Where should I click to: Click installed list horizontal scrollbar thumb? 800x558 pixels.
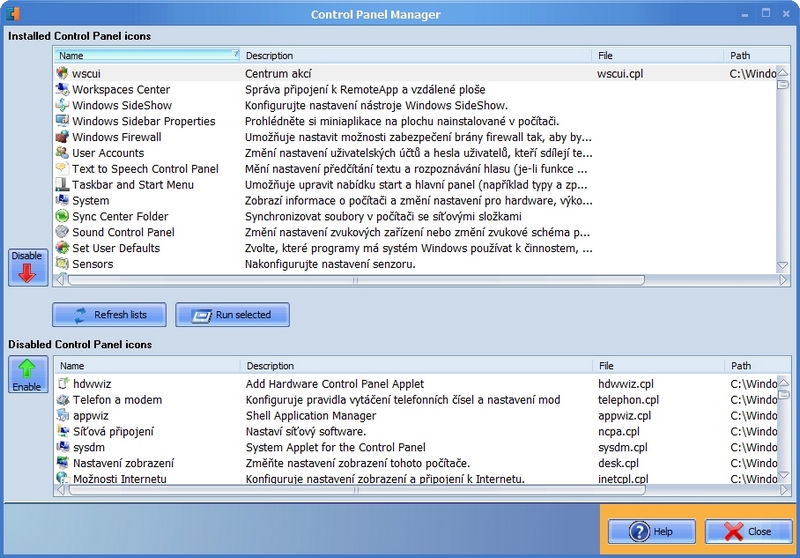point(356,280)
